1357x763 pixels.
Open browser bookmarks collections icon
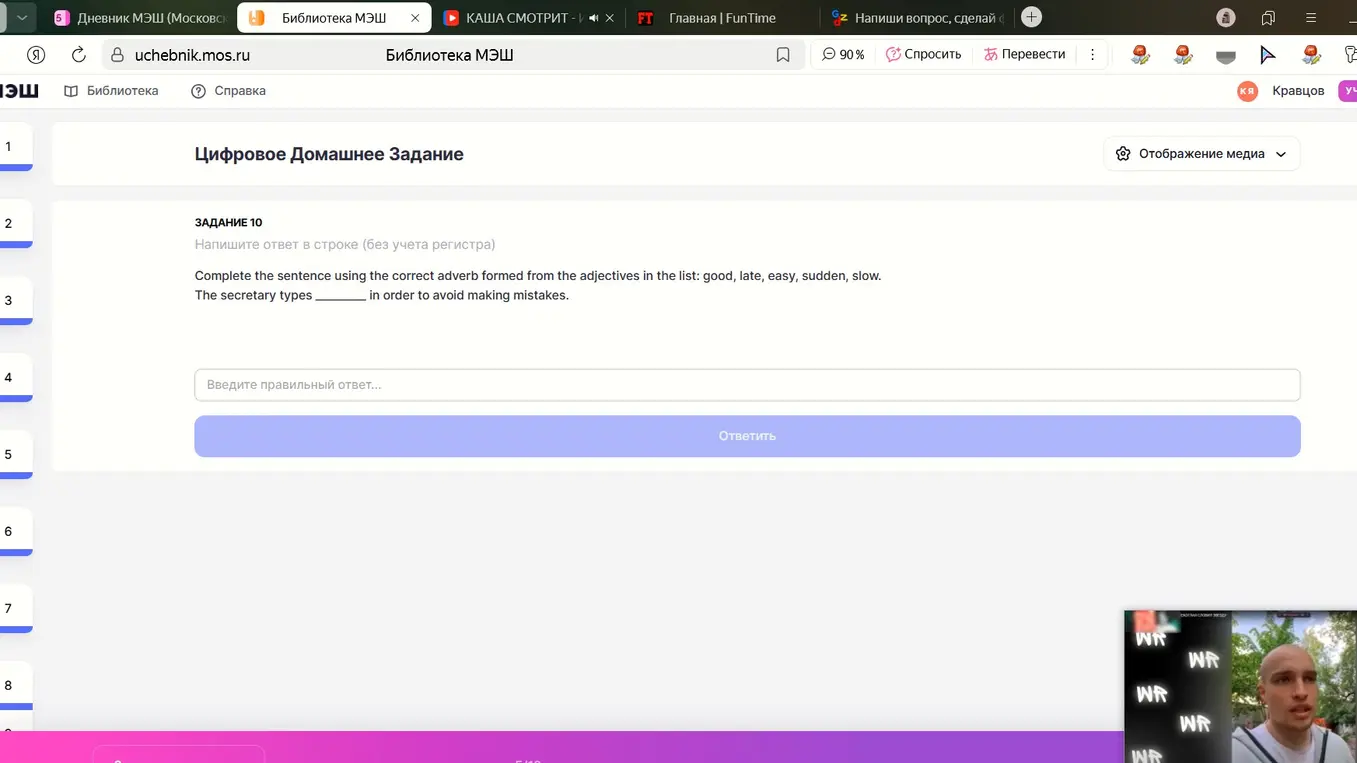tap(1268, 18)
